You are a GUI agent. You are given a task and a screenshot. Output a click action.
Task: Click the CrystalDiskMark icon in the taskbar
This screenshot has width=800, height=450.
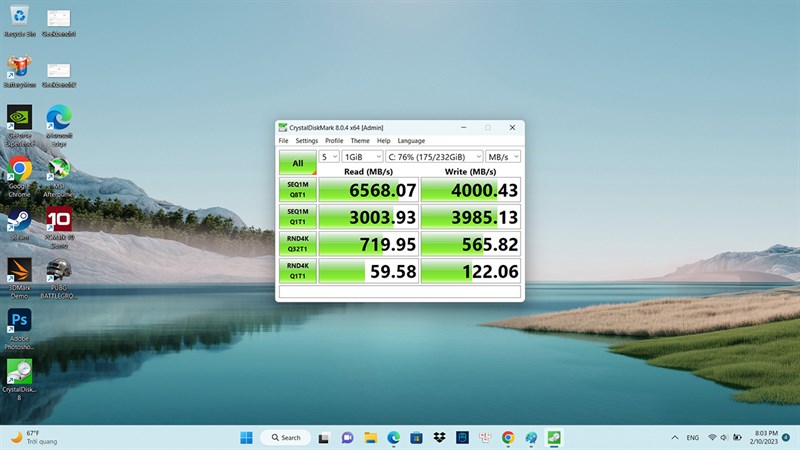click(x=554, y=437)
